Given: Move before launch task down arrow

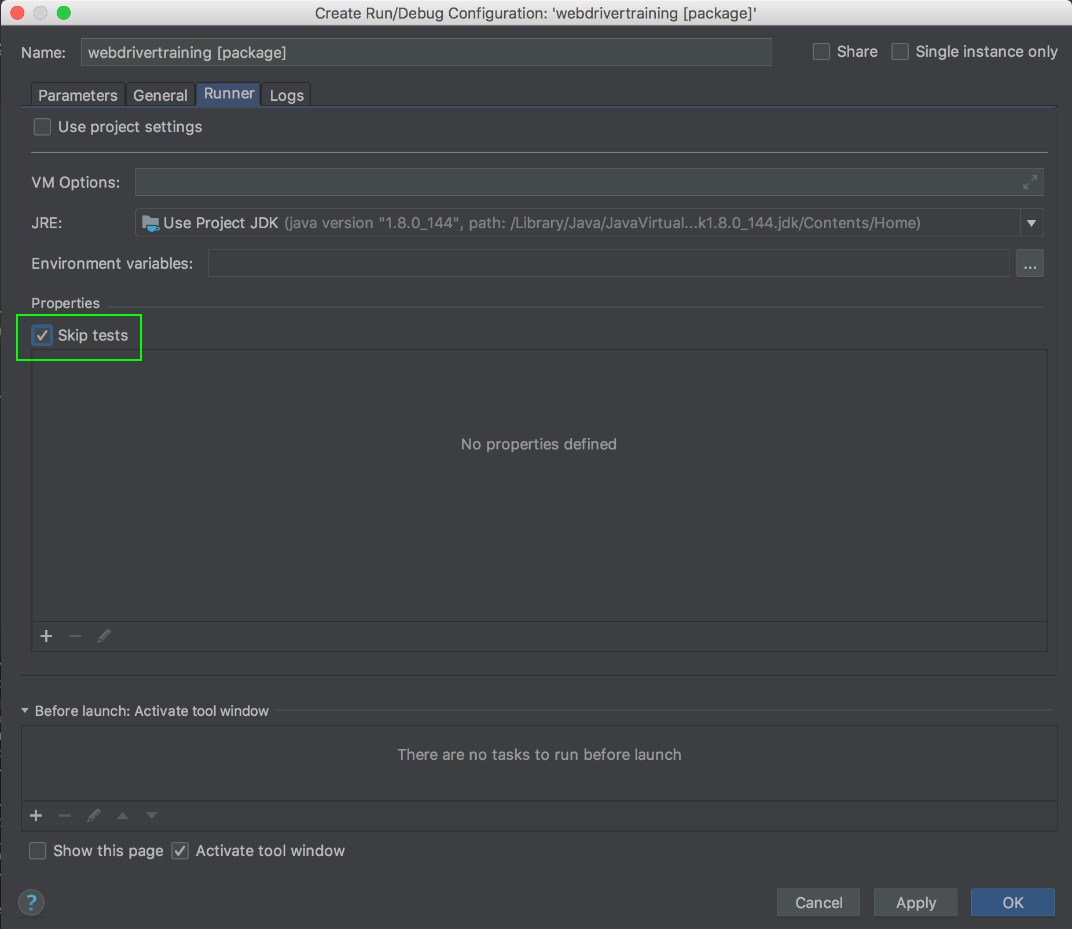Looking at the screenshot, I should (x=151, y=815).
